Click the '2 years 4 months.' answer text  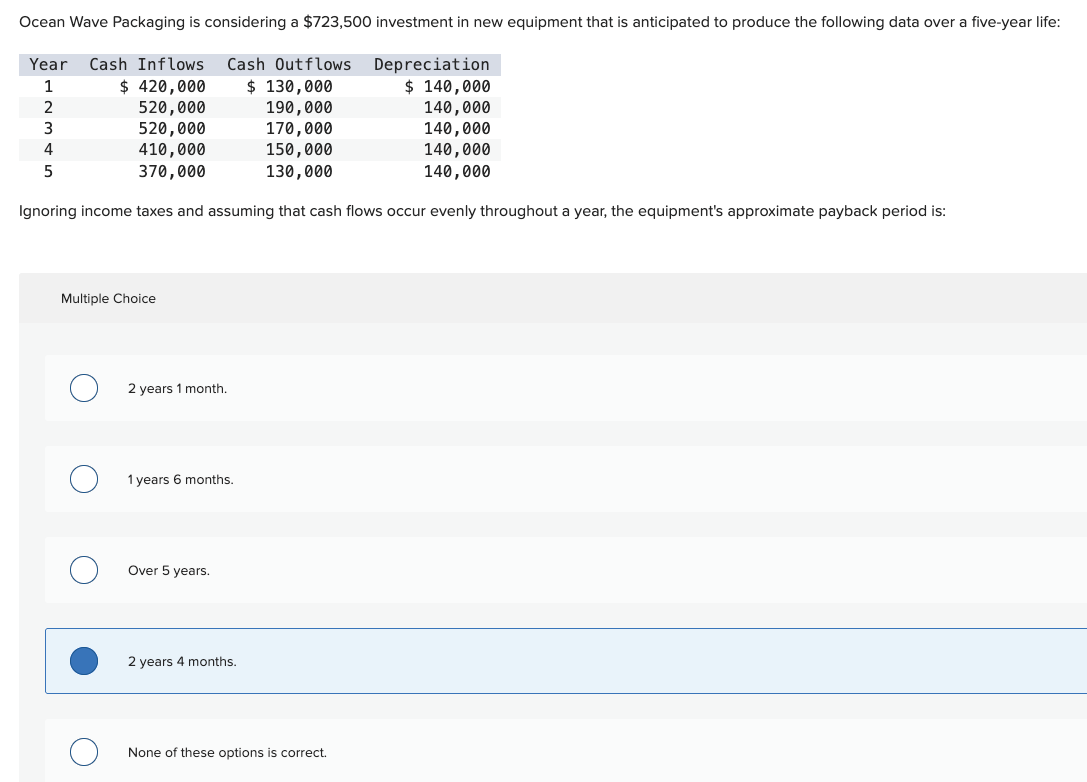[182, 661]
